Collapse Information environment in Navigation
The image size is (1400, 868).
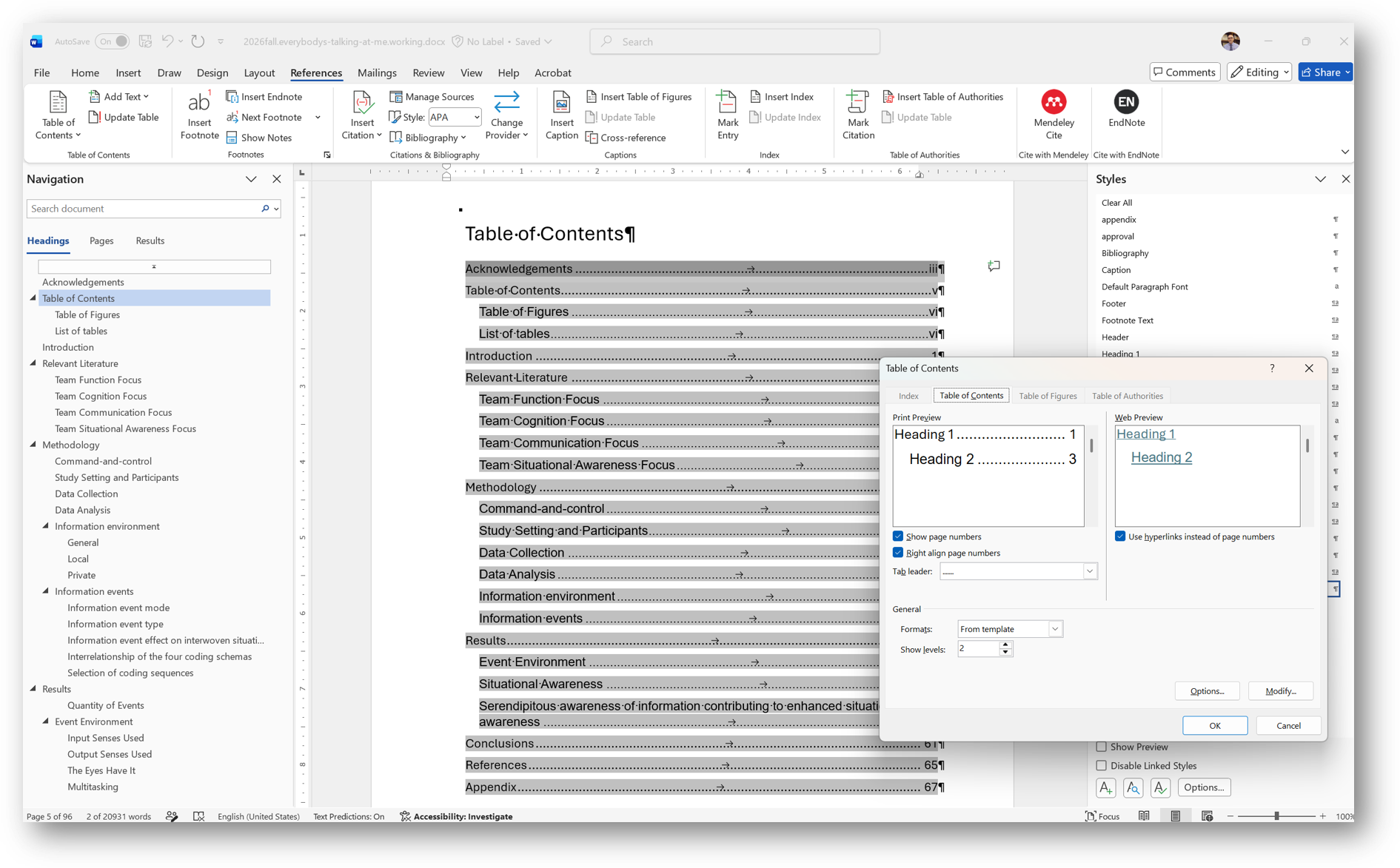pyautogui.click(x=46, y=526)
